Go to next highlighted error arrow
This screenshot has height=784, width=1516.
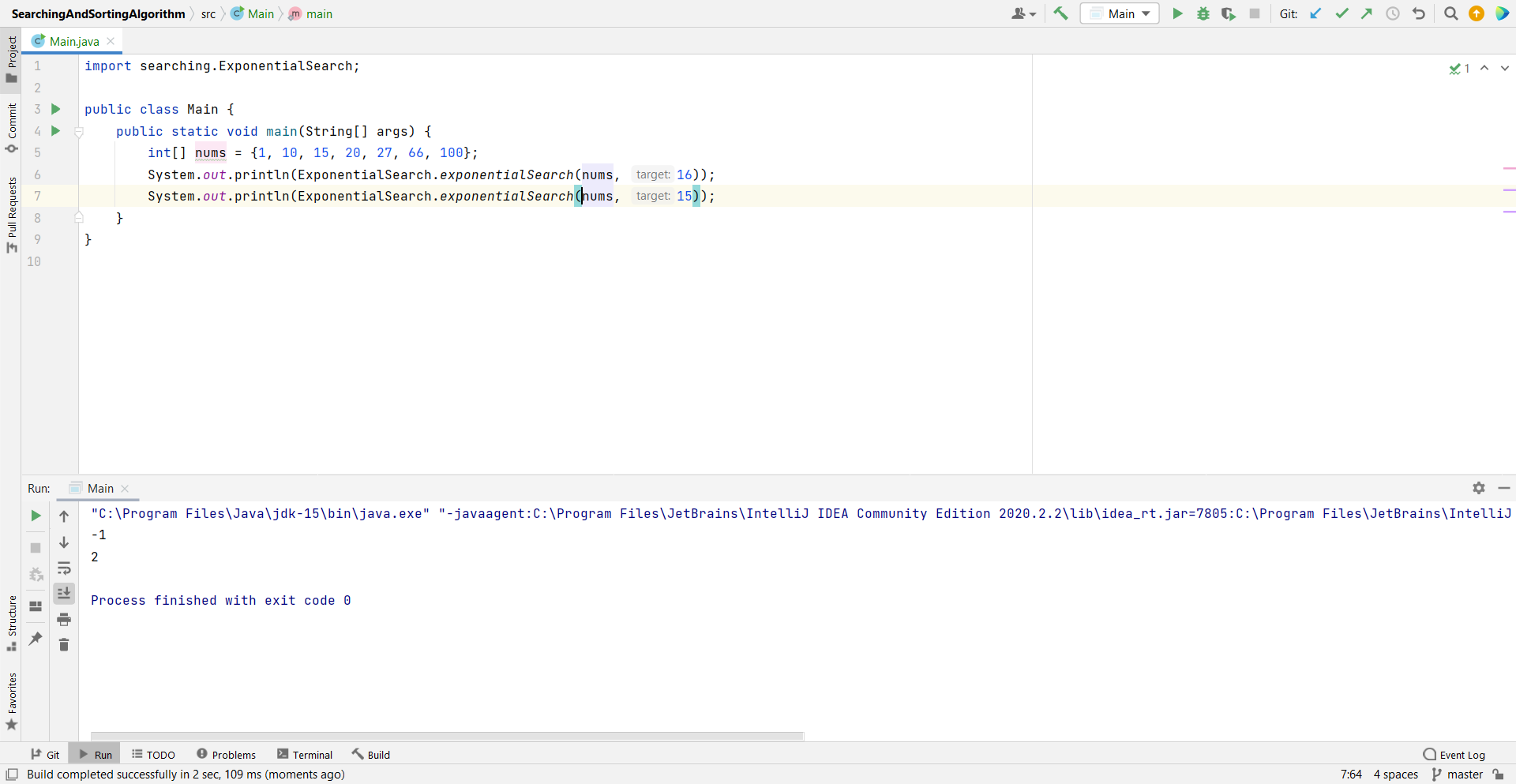click(x=1504, y=69)
